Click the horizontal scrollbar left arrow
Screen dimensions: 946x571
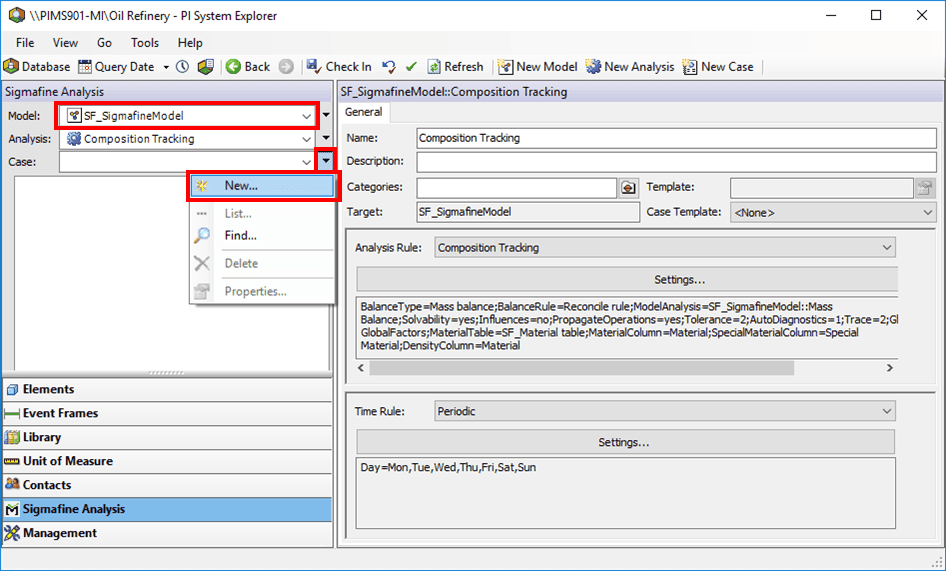(361, 368)
